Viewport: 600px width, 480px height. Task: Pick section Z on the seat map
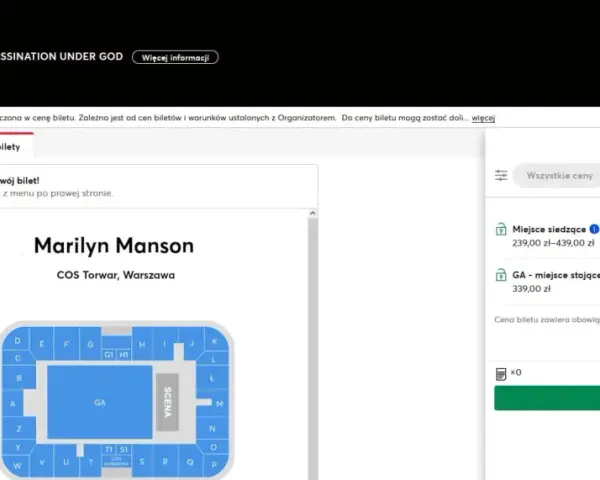pos(19,428)
